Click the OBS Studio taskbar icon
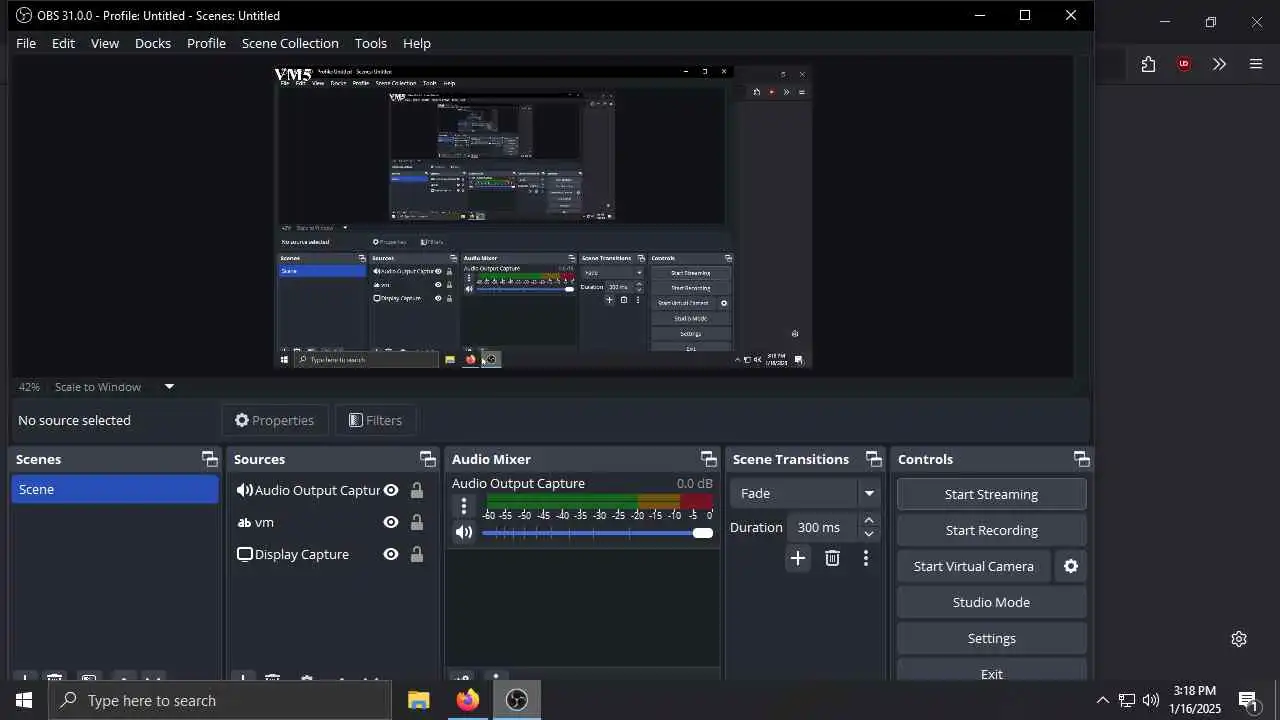Screen dimensions: 1280x720 tap(517, 700)
